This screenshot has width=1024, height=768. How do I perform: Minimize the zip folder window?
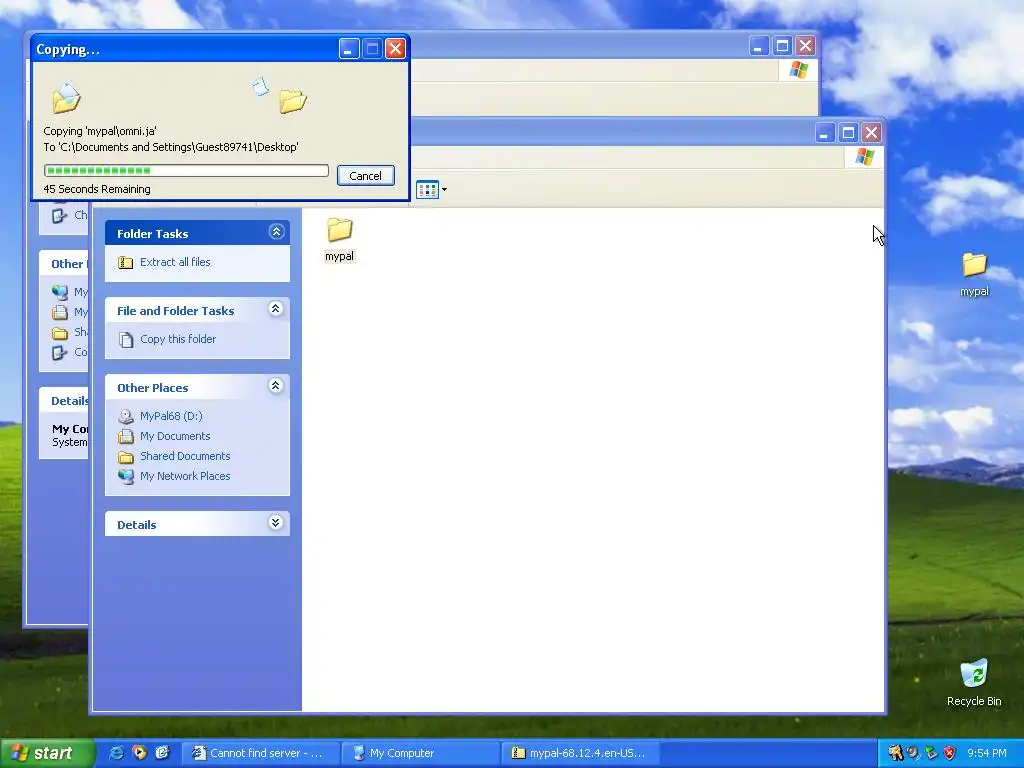pos(824,133)
